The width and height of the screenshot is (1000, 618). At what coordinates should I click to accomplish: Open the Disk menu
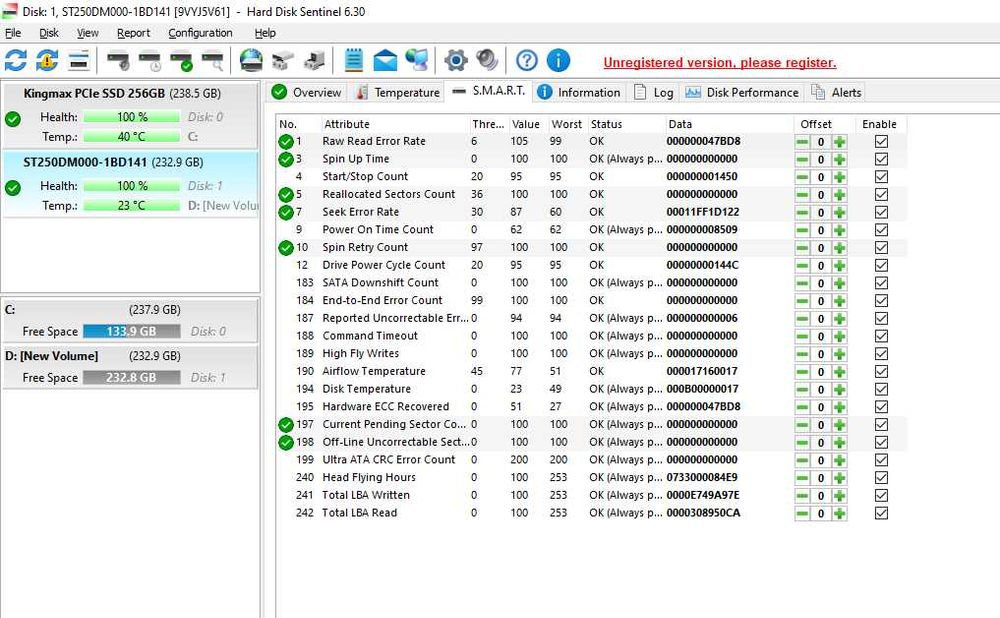(x=48, y=33)
